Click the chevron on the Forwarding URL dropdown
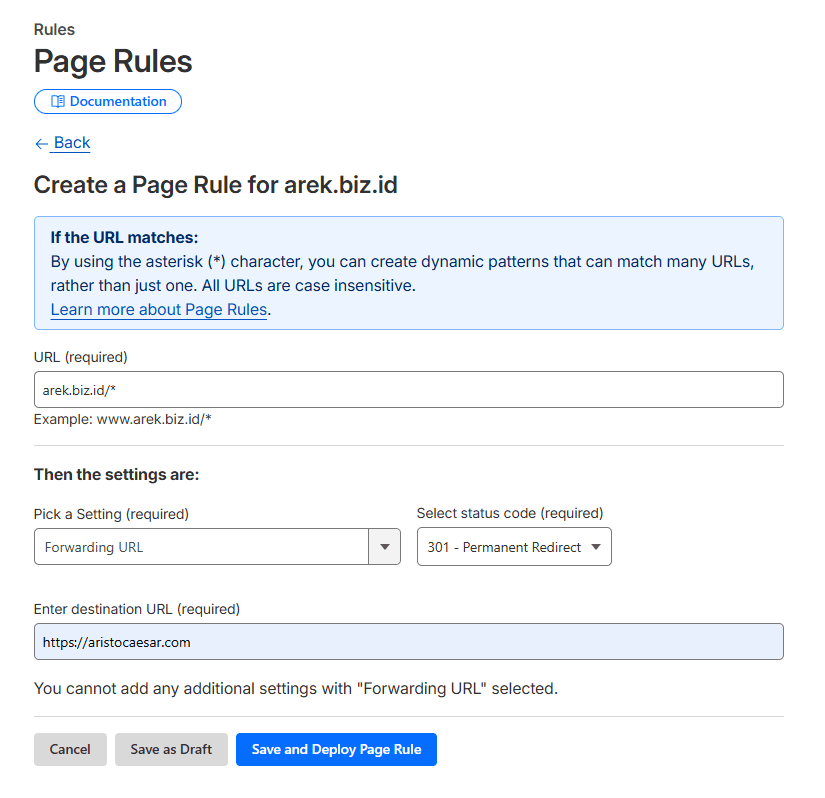This screenshot has height=798, width=825. coord(384,546)
